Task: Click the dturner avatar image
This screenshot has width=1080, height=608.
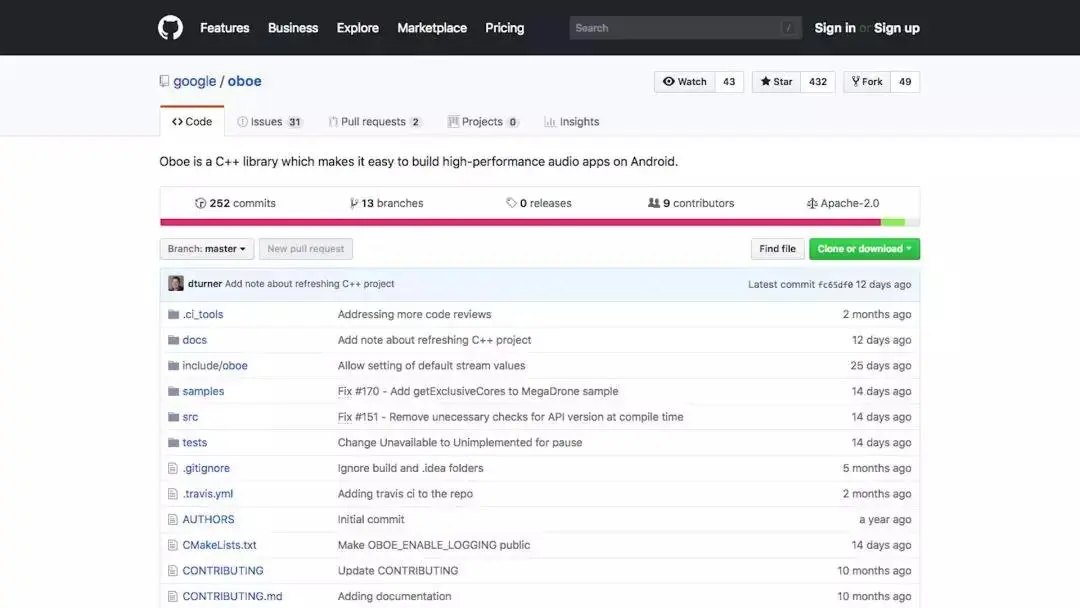Action: 176,284
